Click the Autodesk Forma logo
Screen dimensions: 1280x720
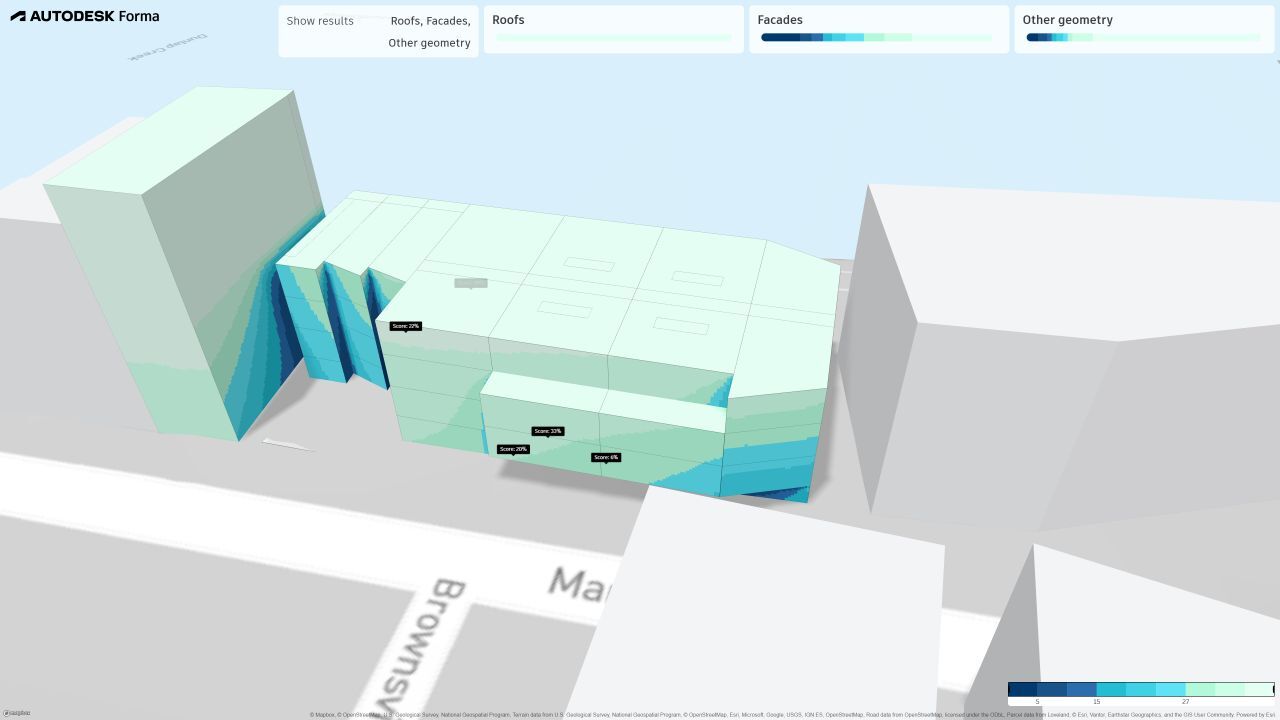84,16
